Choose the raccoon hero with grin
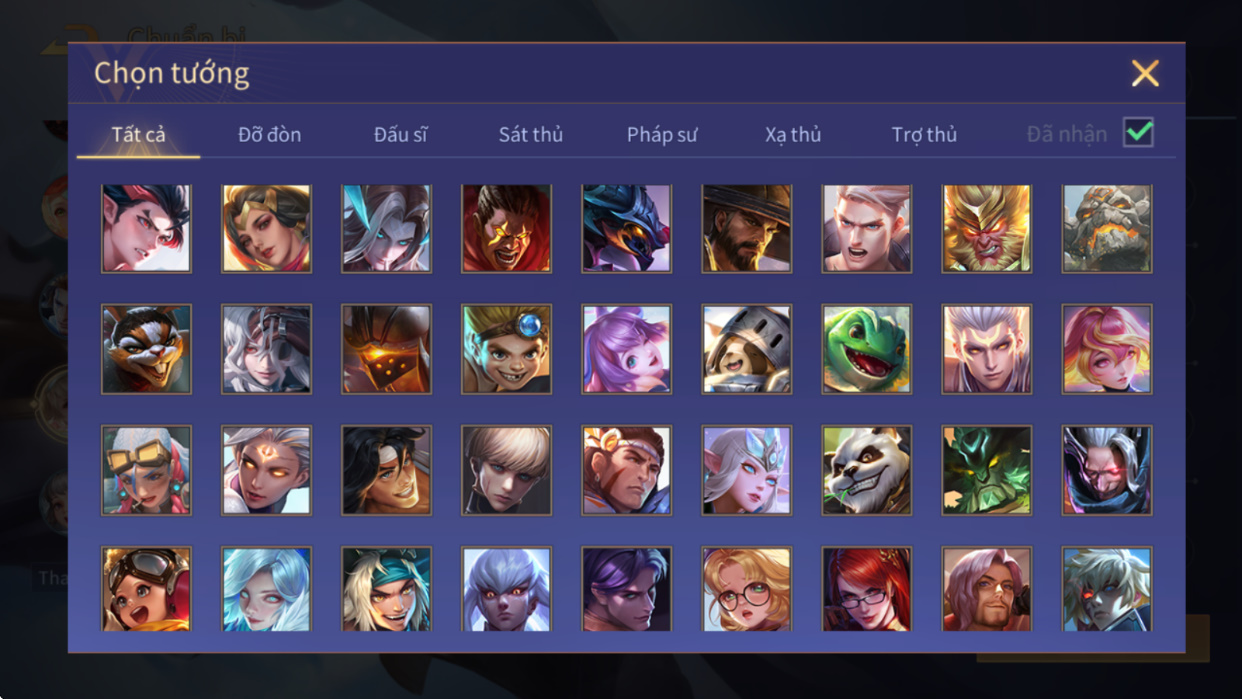Image resolution: width=1242 pixels, height=699 pixels. (146, 349)
